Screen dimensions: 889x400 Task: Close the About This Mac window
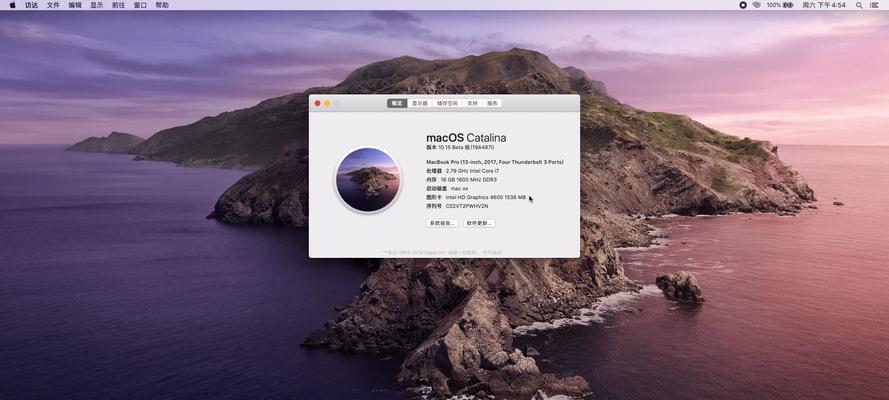point(318,103)
